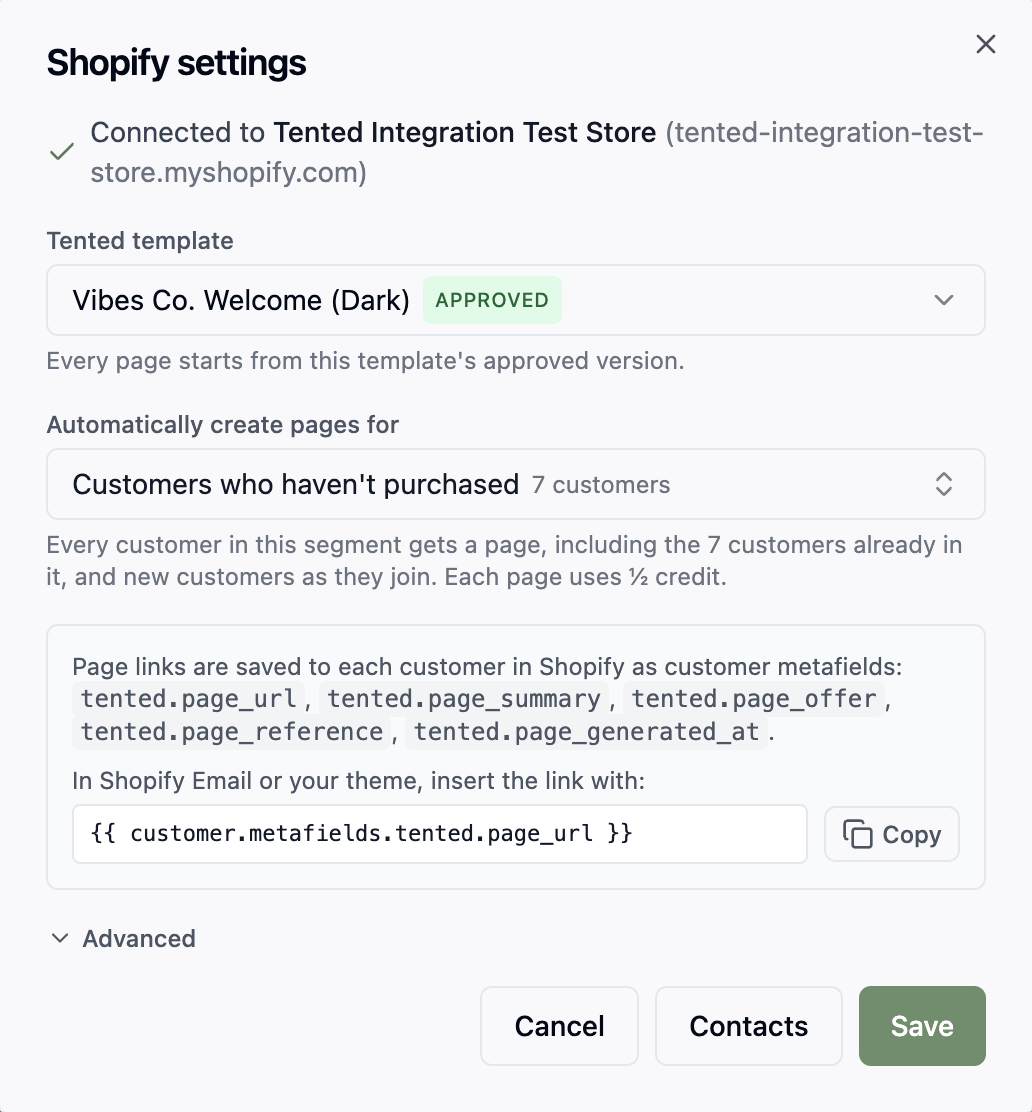Open the customer segment selector
Viewport: 1032px width, 1112px height.
[516, 484]
